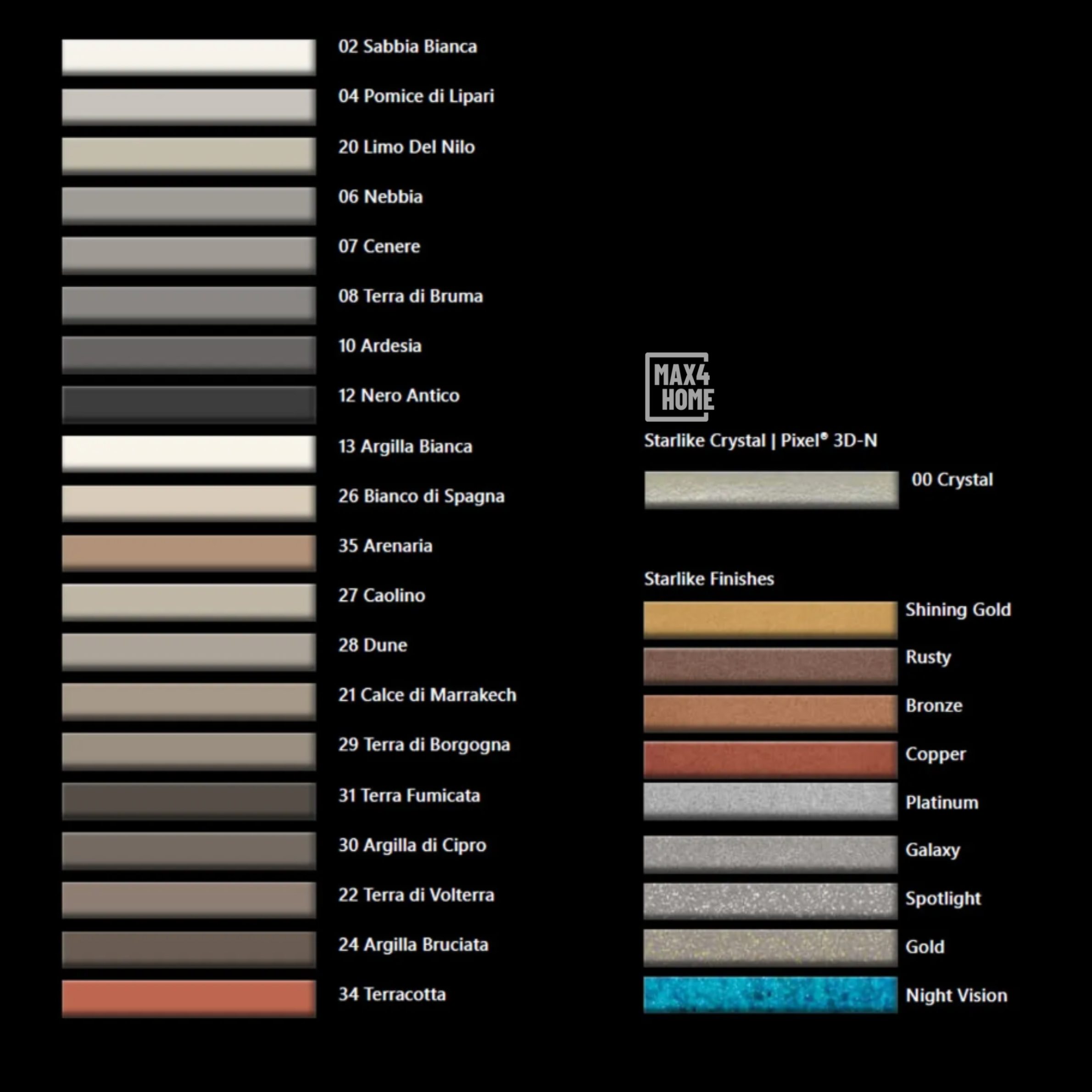Image resolution: width=1092 pixels, height=1092 pixels.
Task: Click the '00 Crystal' label
Action: (953, 480)
